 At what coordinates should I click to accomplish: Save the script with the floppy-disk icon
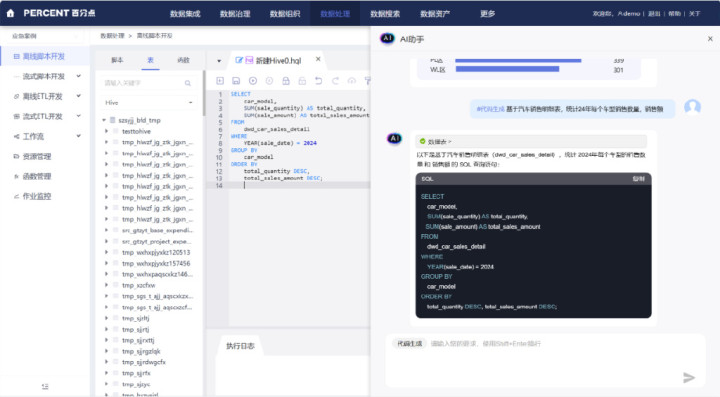236,81
